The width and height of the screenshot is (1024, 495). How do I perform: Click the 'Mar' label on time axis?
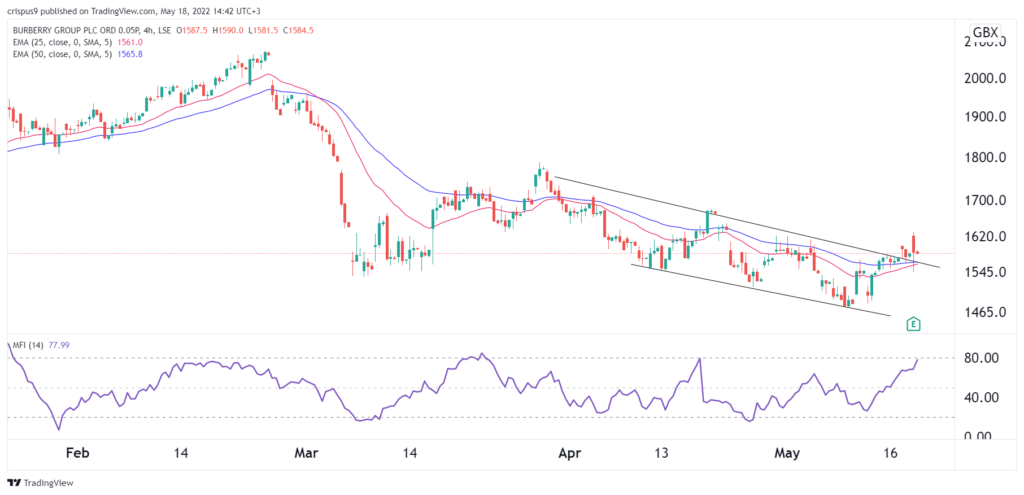[x=306, y=452]
